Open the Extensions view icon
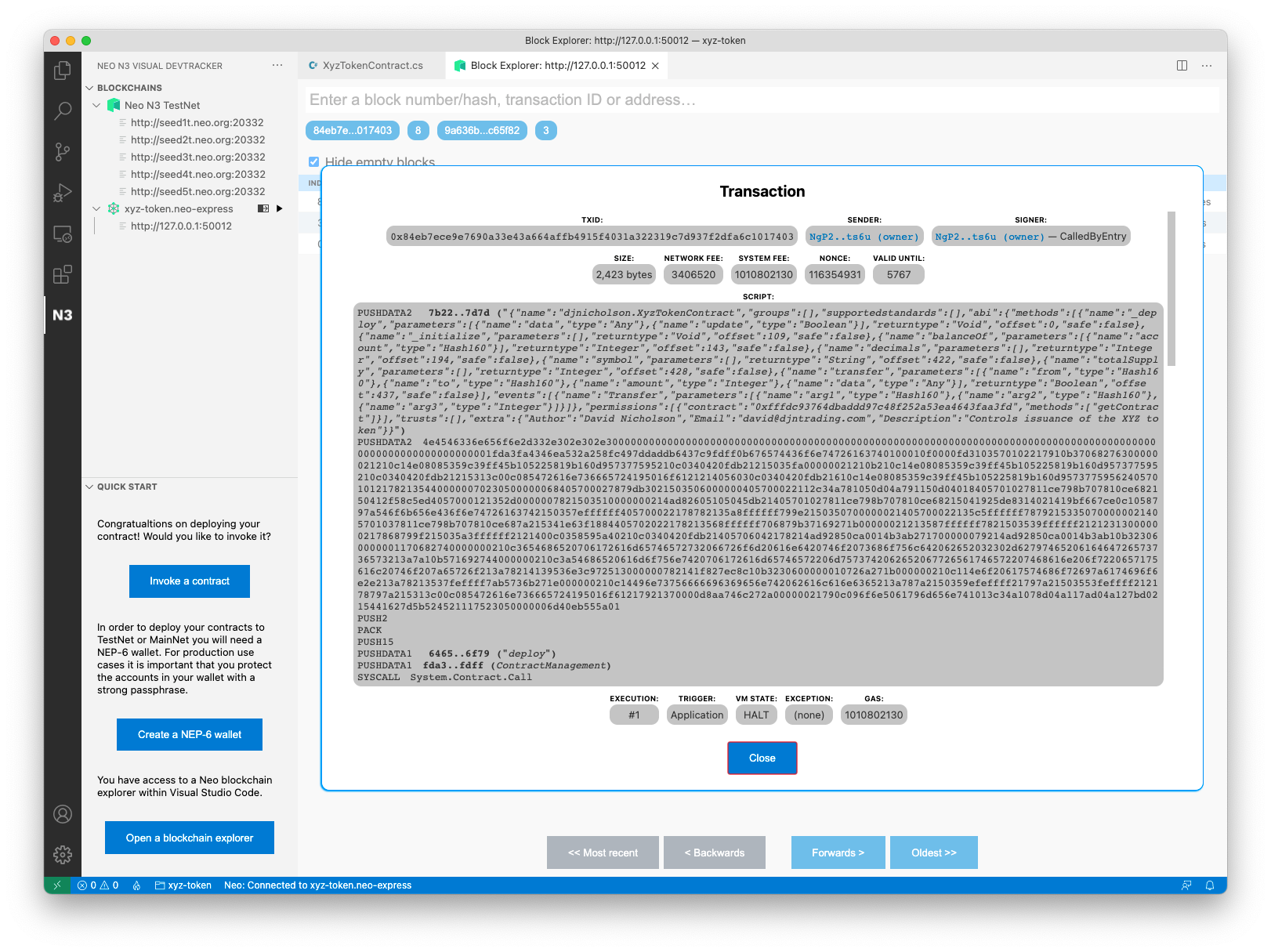1271x952 pixels. (63, 274)
